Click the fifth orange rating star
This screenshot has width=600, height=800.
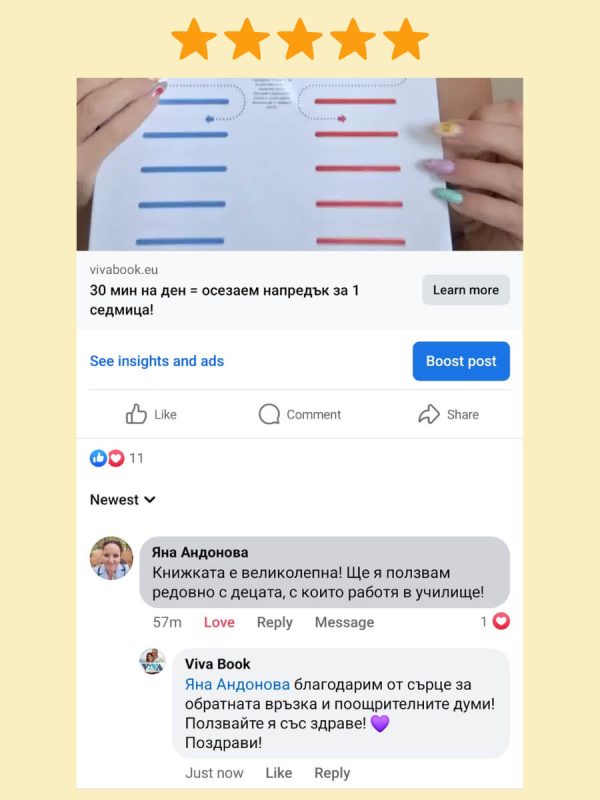pos(406,39)
